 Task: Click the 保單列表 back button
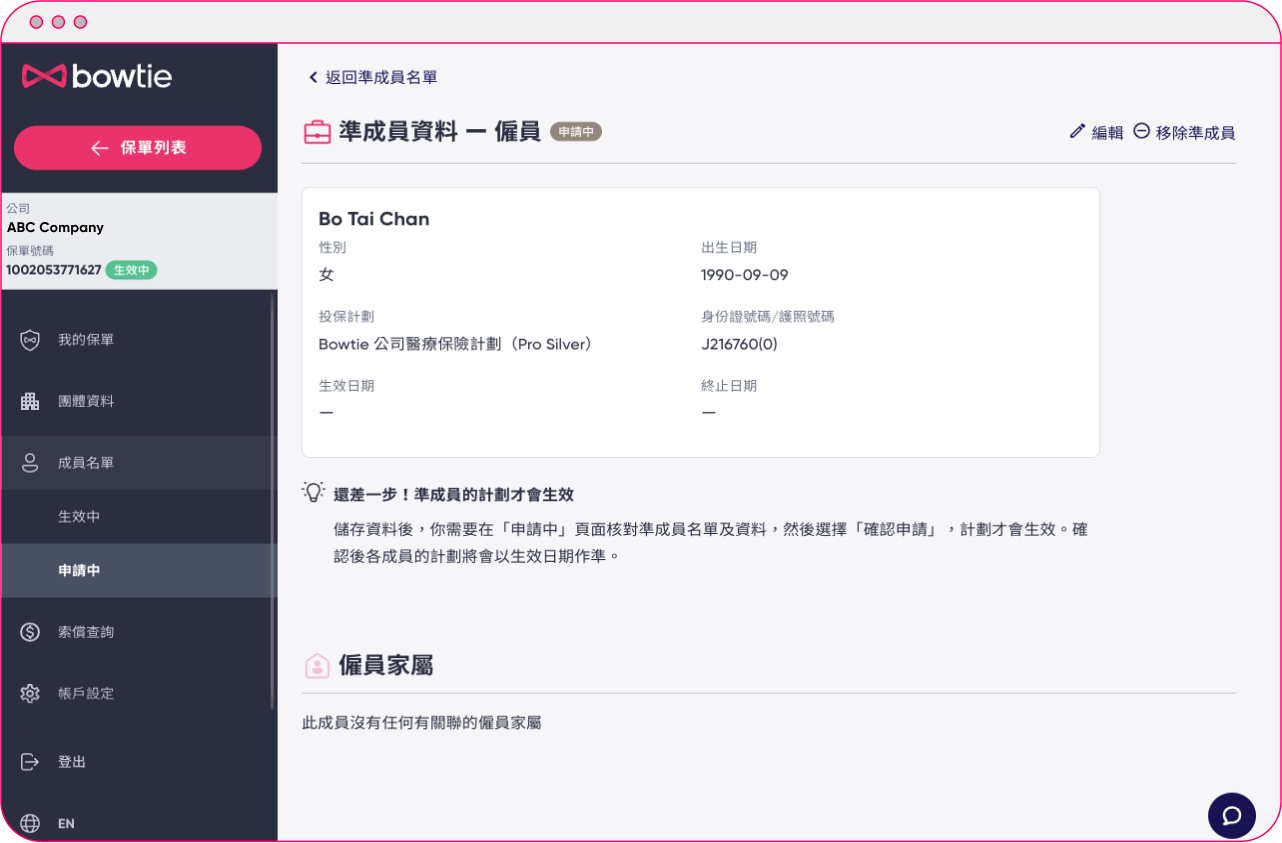[137, 147]
